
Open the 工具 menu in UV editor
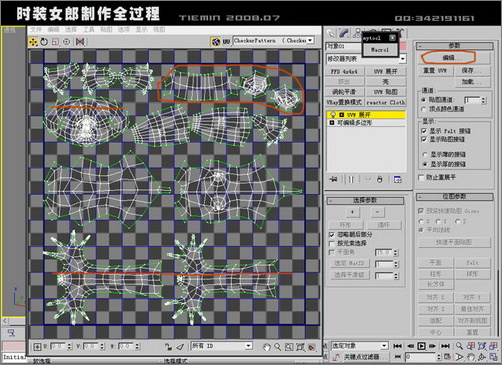pyautogui.click(x=88, y=30)
